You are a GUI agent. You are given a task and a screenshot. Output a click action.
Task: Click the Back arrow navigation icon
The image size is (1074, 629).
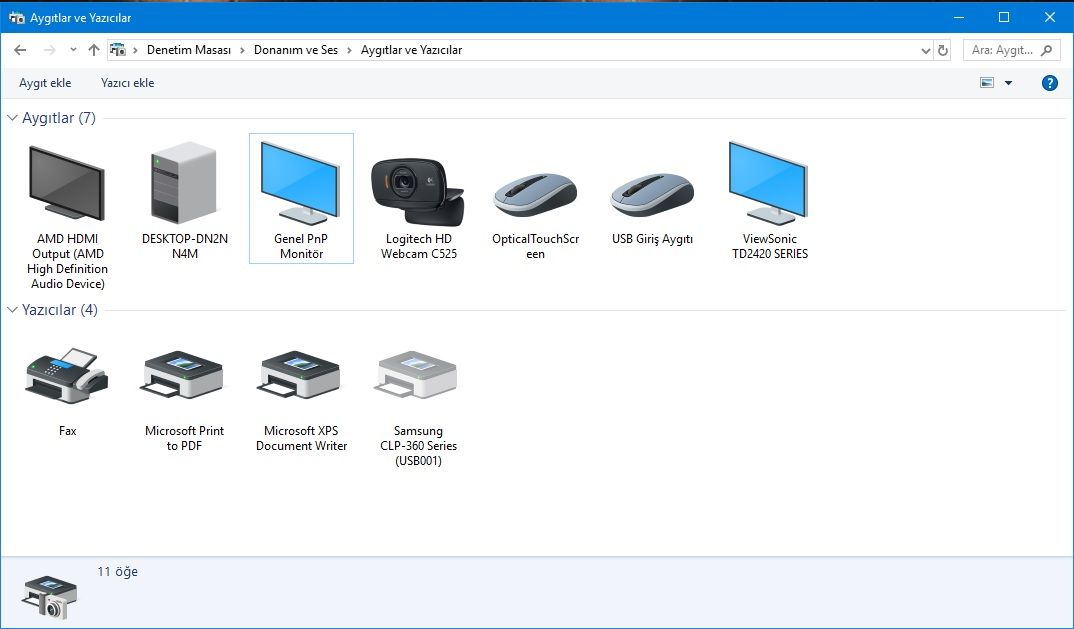[x=20, y=50]
